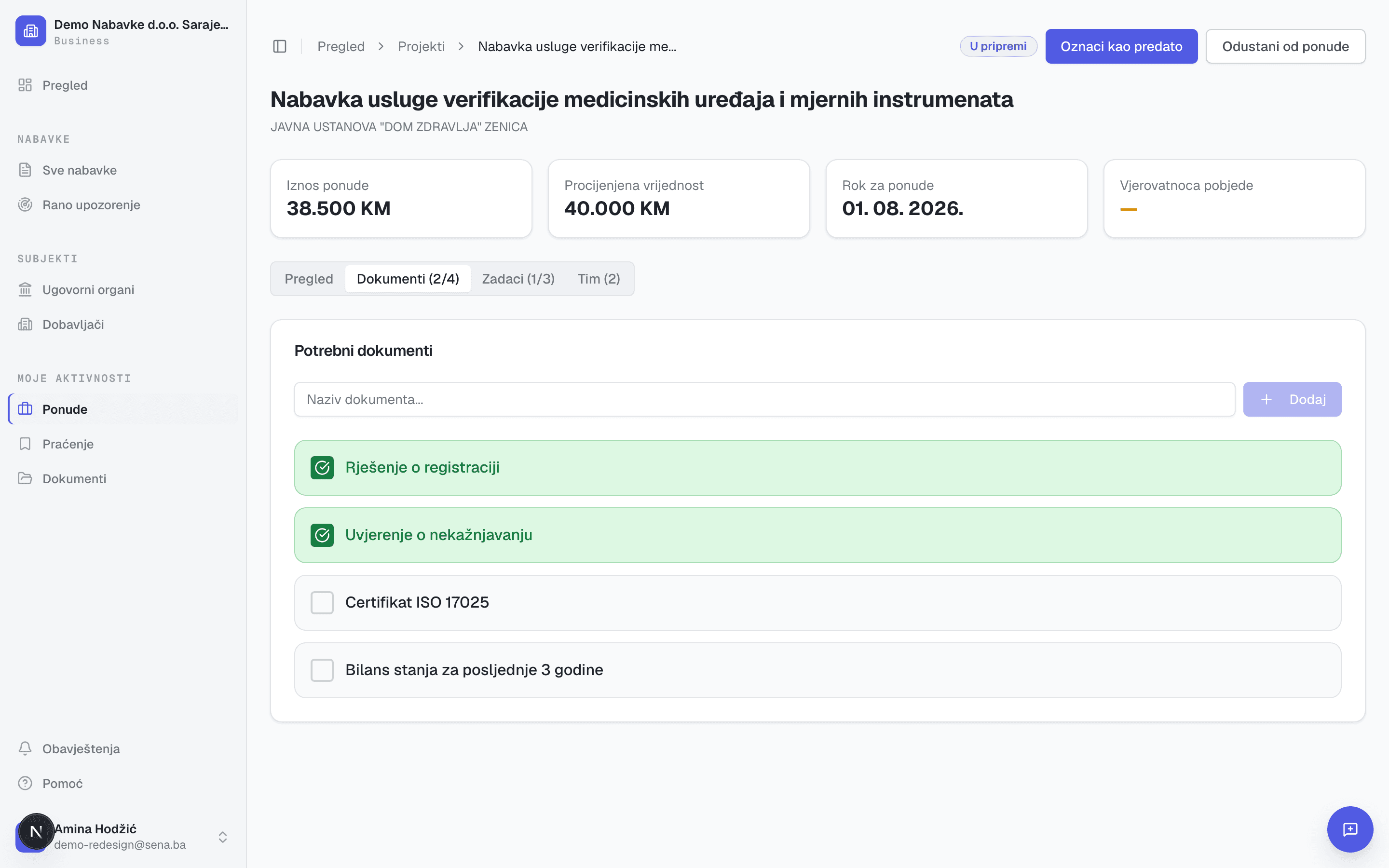Screen dimensions: 1389x868
Task: Open Obavještenja notifications
Action: click(x=123, y=748)
